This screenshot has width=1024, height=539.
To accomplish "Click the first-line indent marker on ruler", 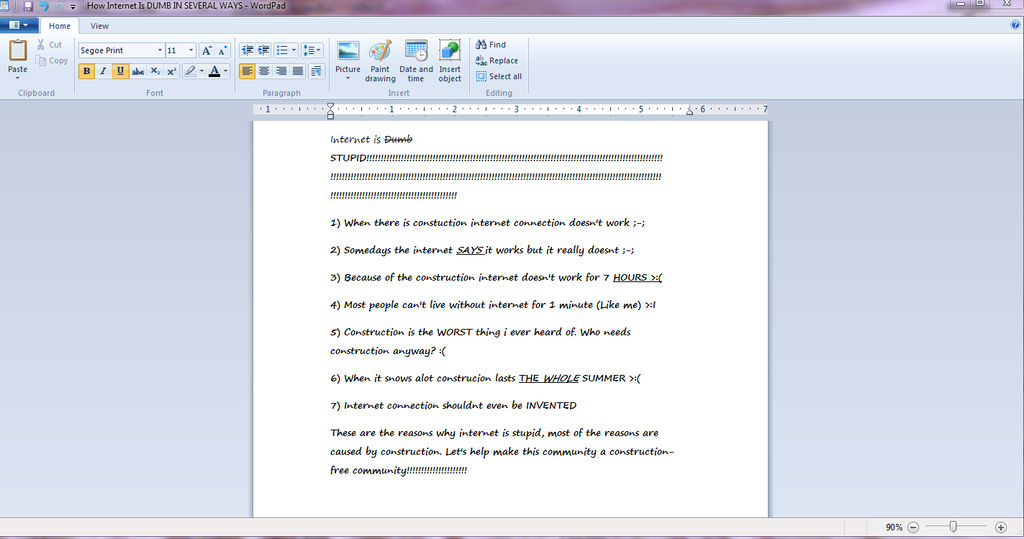I will pyautogui.click(x=330, y=106).
